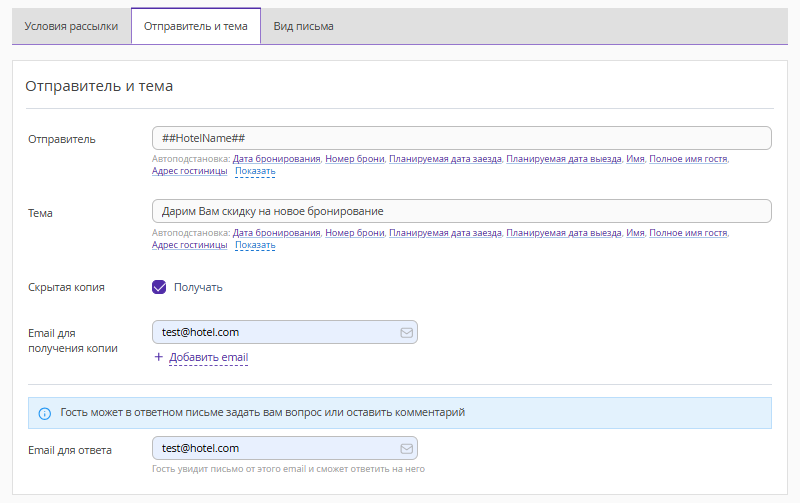Expand Показать under the Тема field
This screenshot has width=800, height=503.
(255, 245)
